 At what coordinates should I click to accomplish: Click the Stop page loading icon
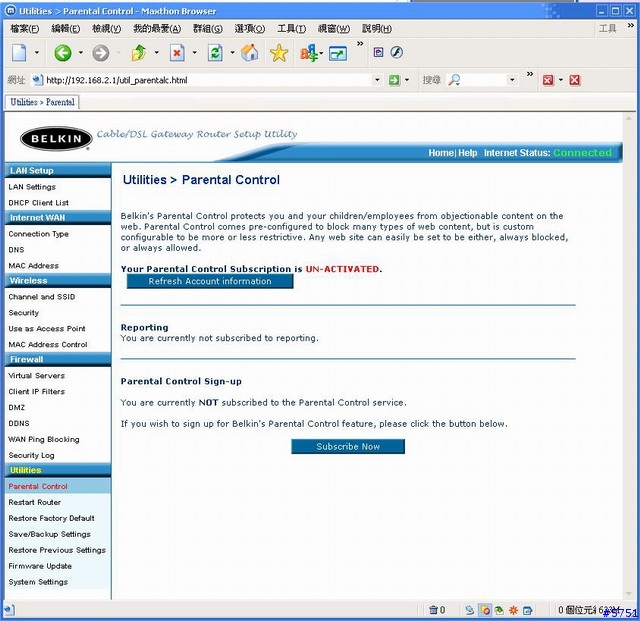pos(177,53)
